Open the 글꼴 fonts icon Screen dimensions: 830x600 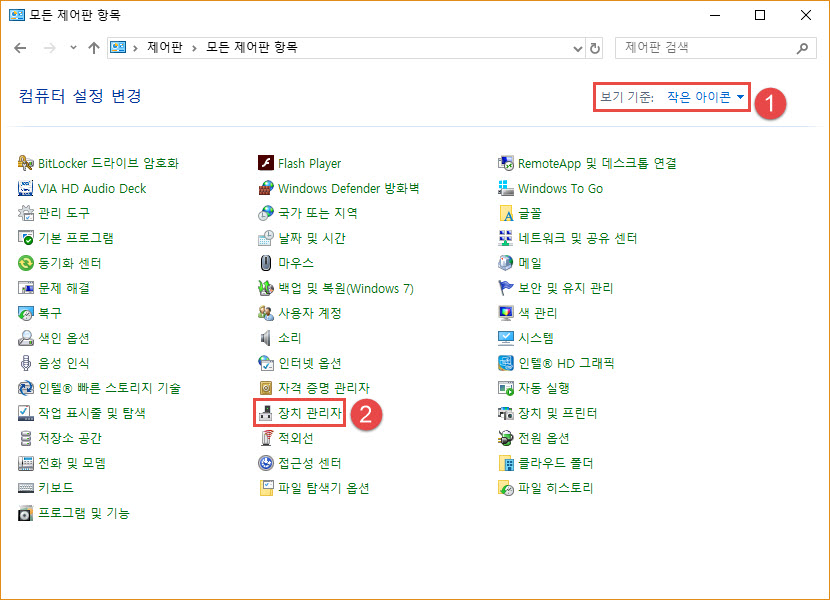point(506,213)
